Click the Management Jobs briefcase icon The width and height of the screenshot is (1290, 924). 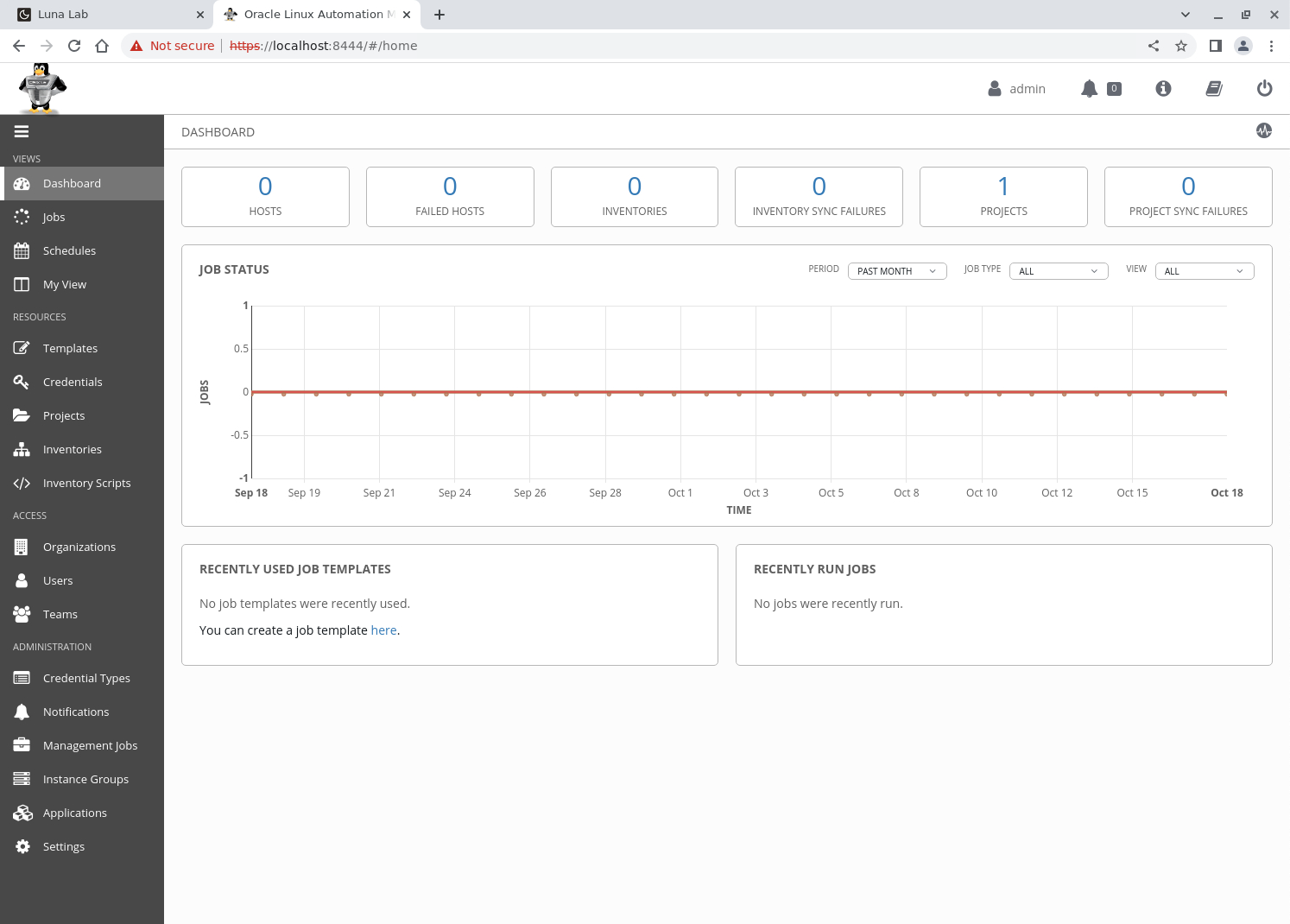22,745
